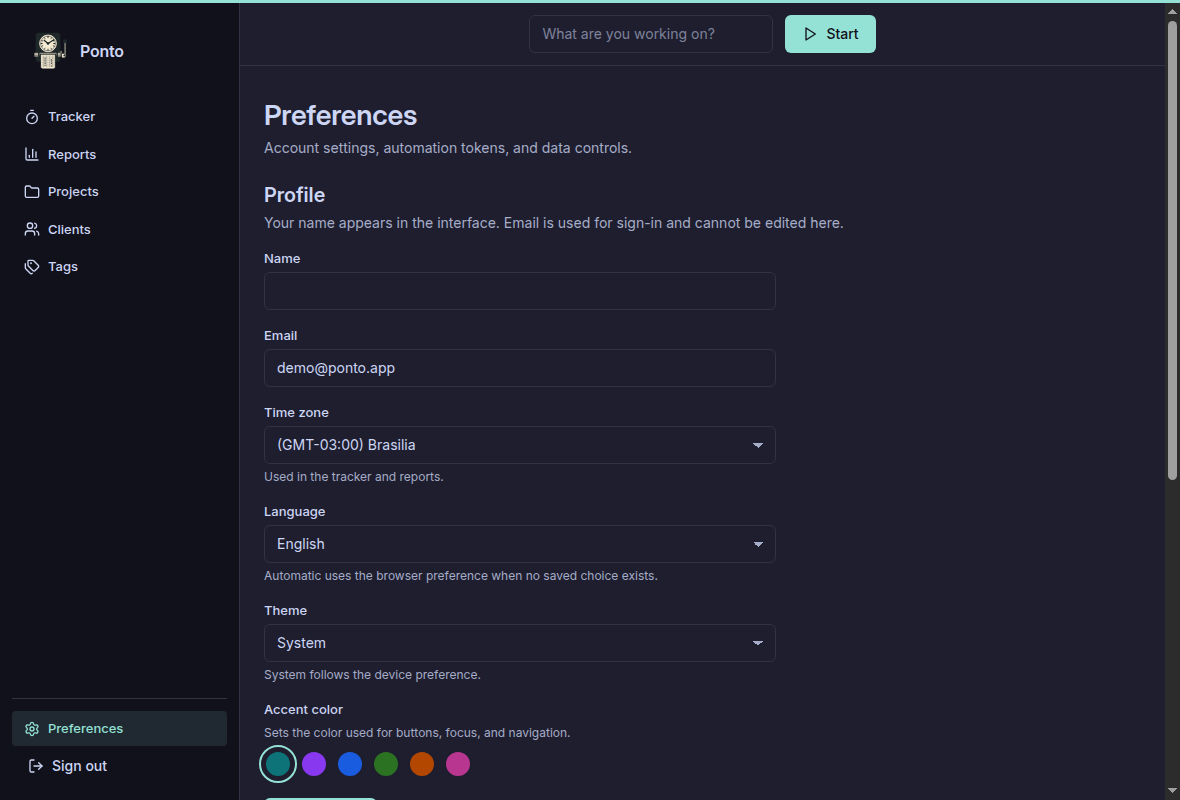Open the Language dropdown
The height and width of the screenshot is (800, 1180).
(x=519, y=544)
